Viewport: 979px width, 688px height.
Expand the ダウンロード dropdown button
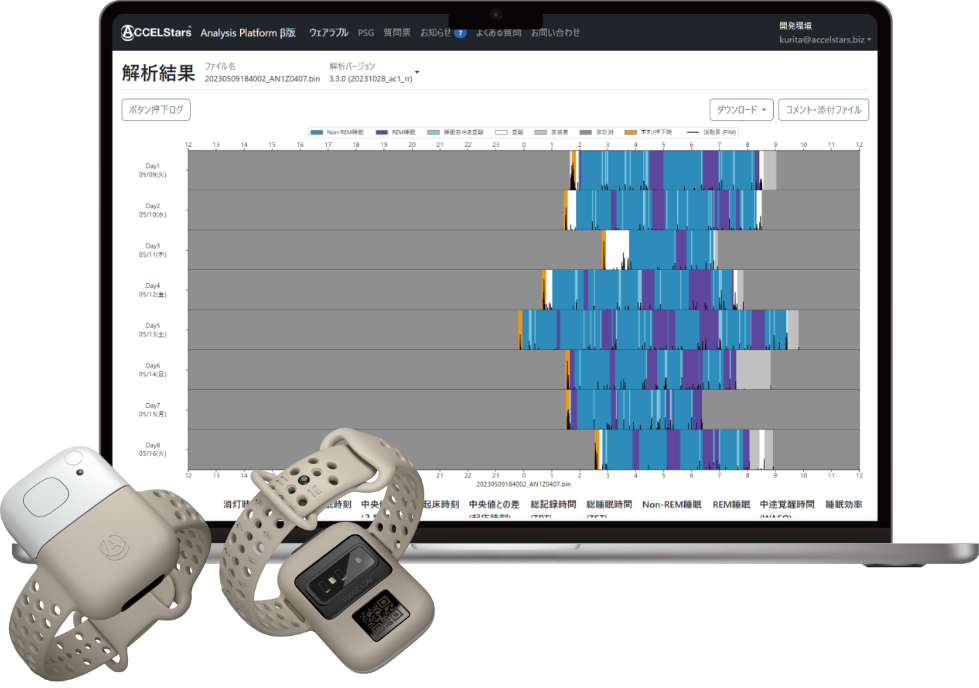[x=741, y=110]
